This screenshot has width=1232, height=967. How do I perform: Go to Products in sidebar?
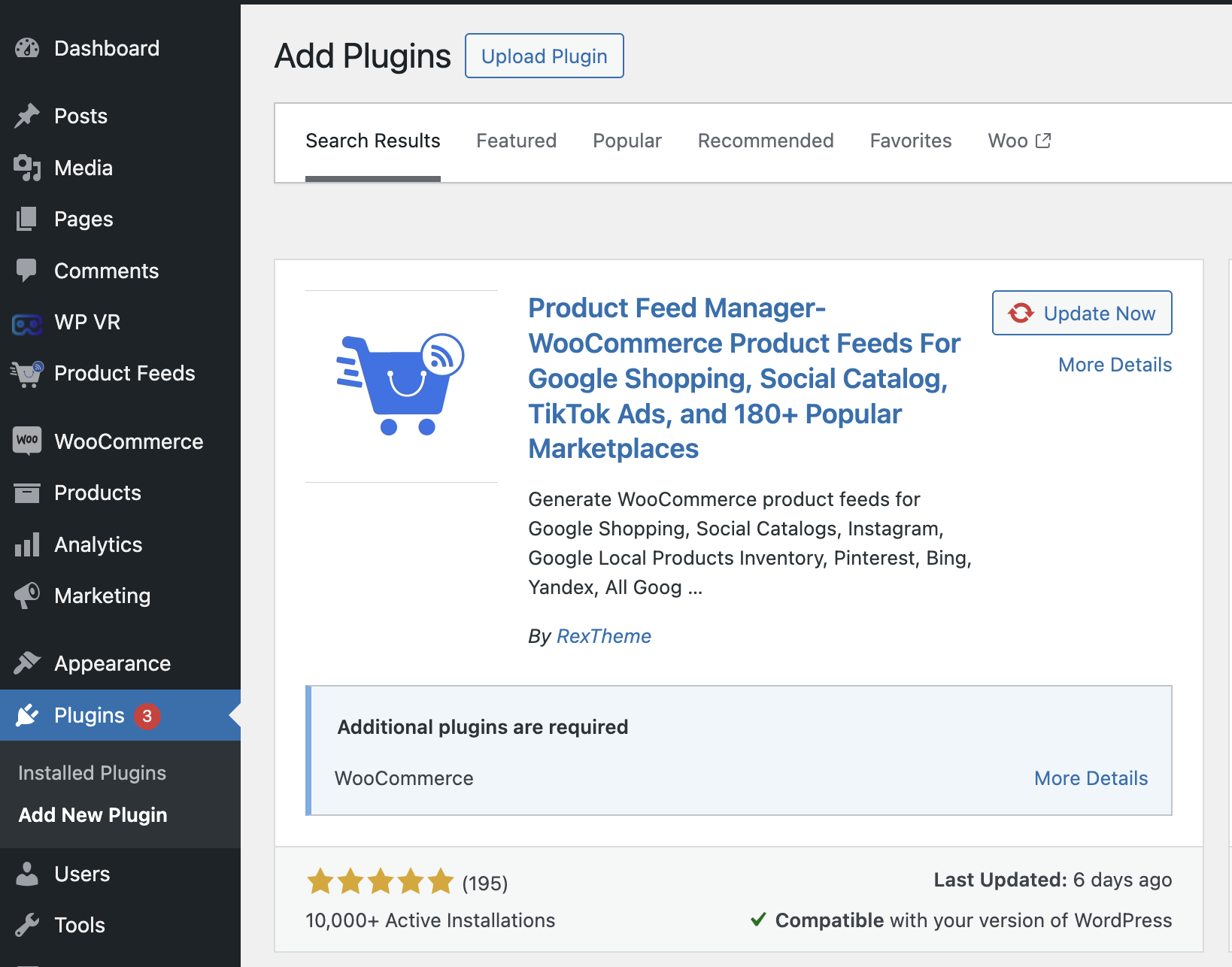[x=120, y=493]
